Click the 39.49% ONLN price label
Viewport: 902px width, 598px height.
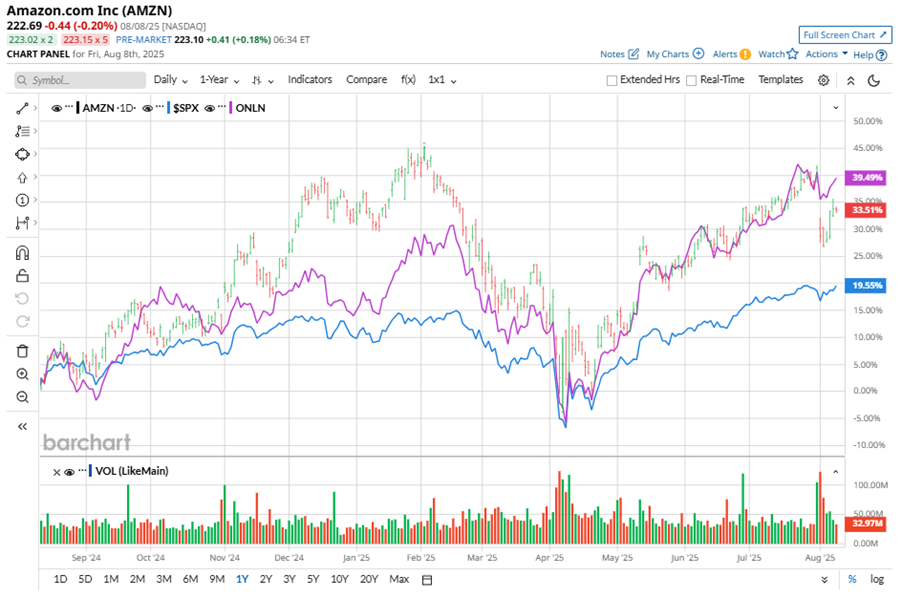click(865, 178)
